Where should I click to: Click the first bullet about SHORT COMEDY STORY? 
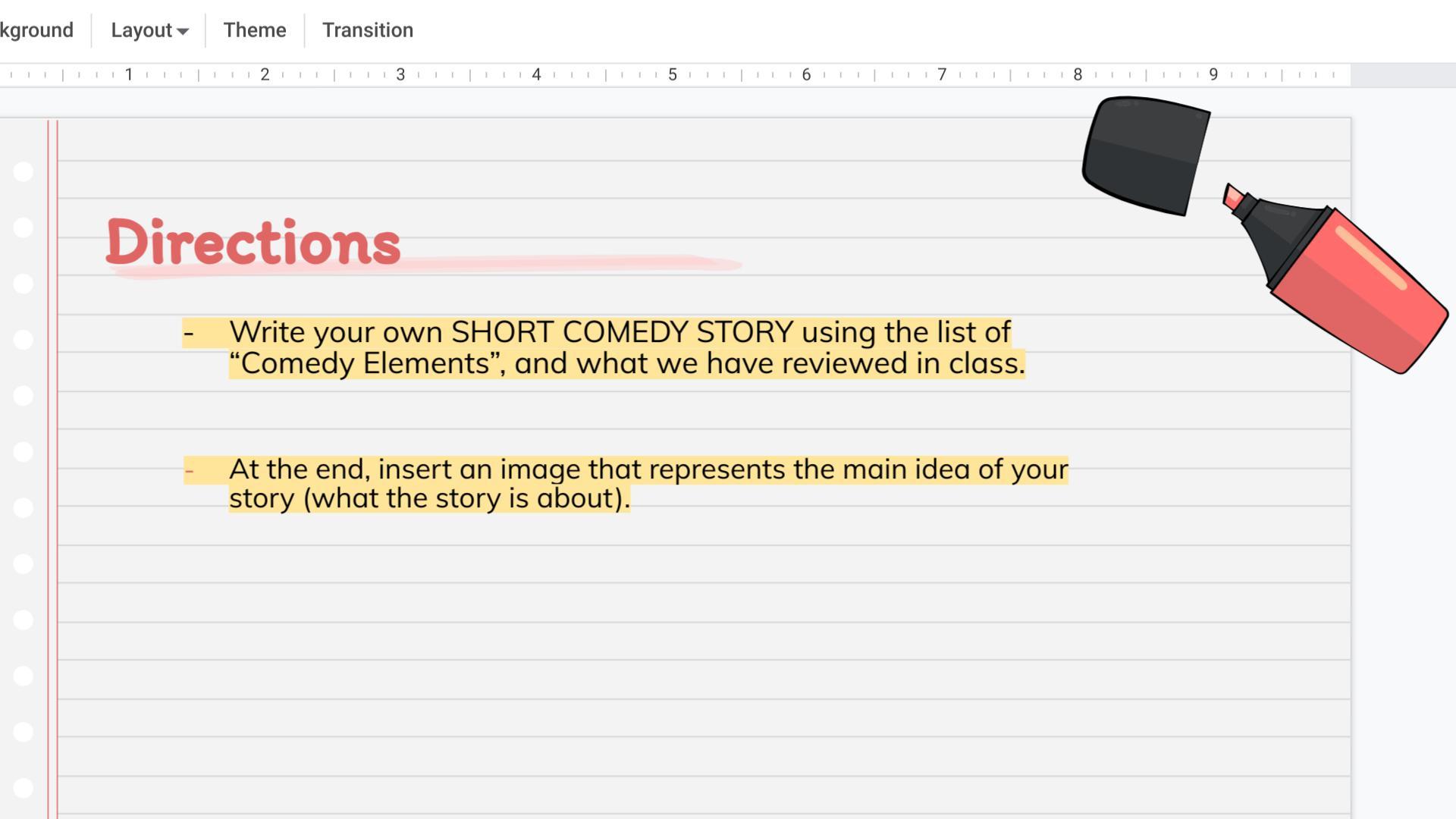click(620, 332)
